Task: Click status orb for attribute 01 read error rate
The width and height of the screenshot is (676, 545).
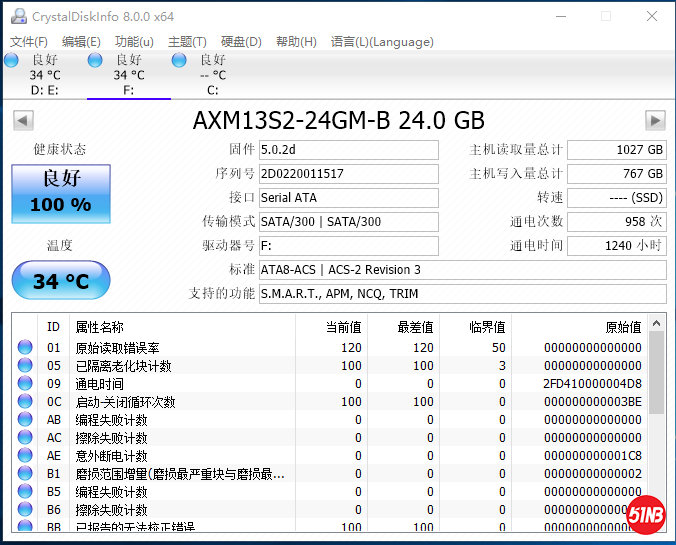Action: point(25,348)
